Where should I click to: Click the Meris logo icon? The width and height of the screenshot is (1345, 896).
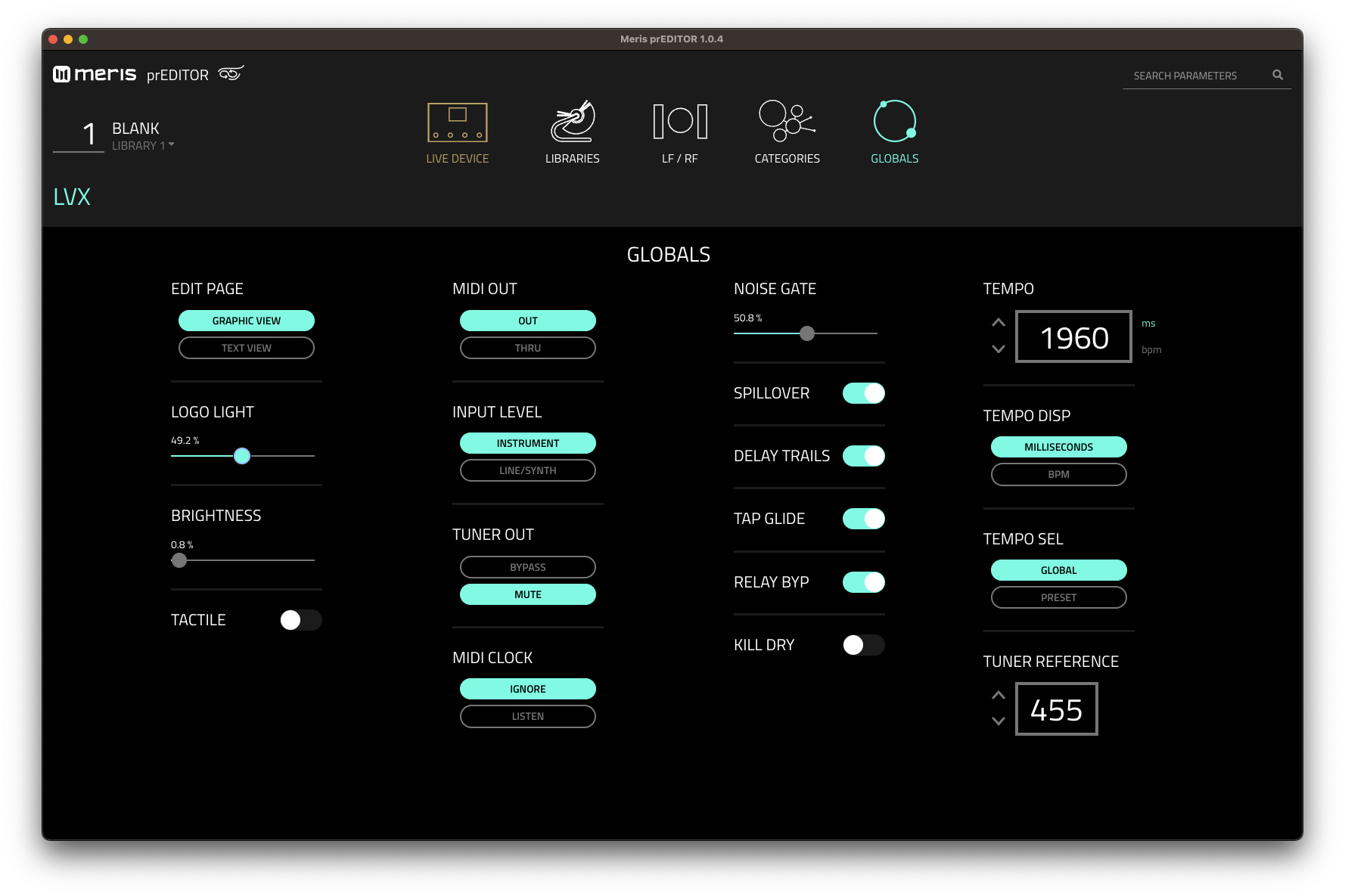coord(62,74)
